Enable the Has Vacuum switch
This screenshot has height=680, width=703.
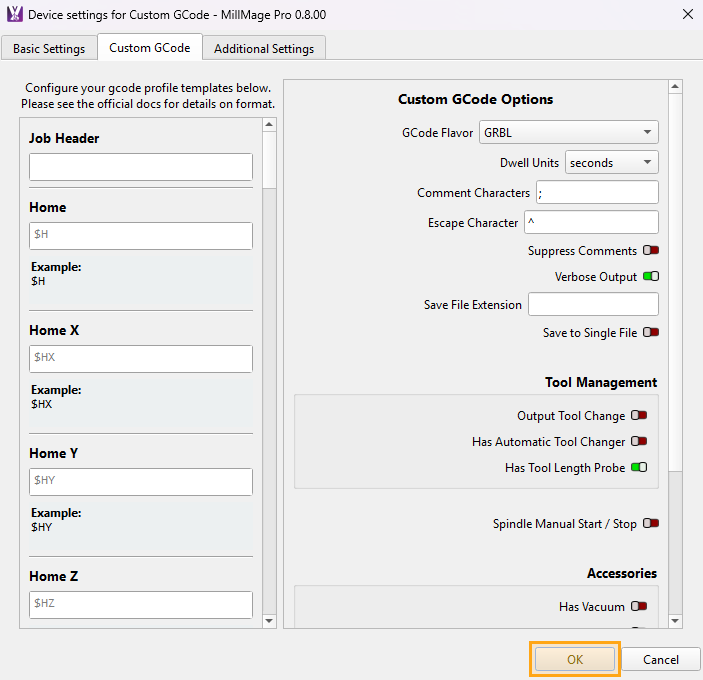[x=639, y=607]
